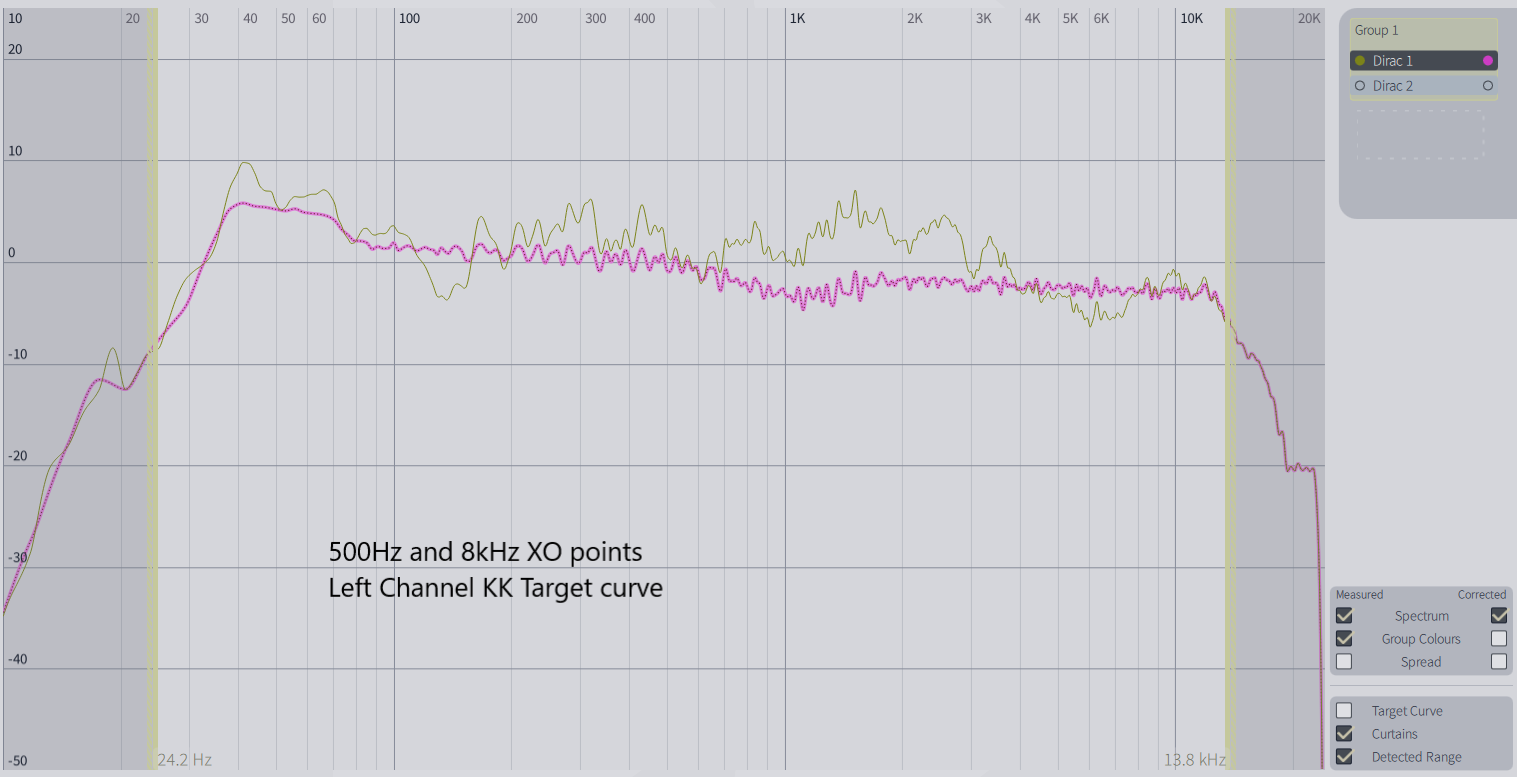The image size is (1517, 777).
Task: Select the Dirac 1 channel row
Action: [1424, 61]
